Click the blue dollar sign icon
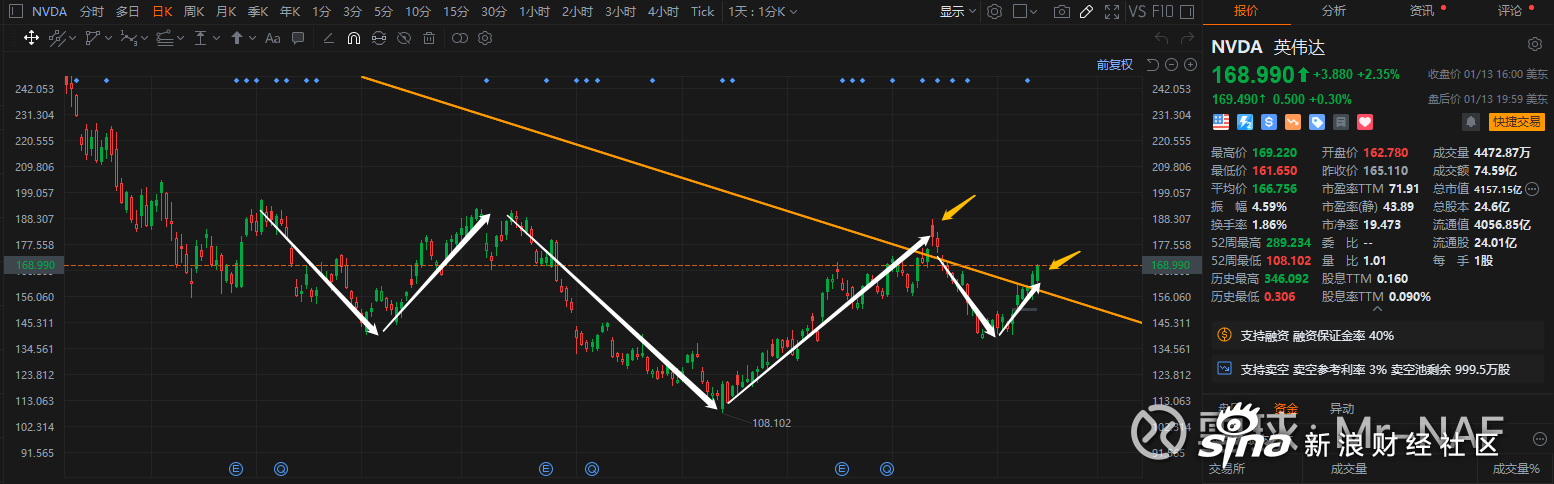The width and height of the screenshot is (1554, 484). 1269,122
